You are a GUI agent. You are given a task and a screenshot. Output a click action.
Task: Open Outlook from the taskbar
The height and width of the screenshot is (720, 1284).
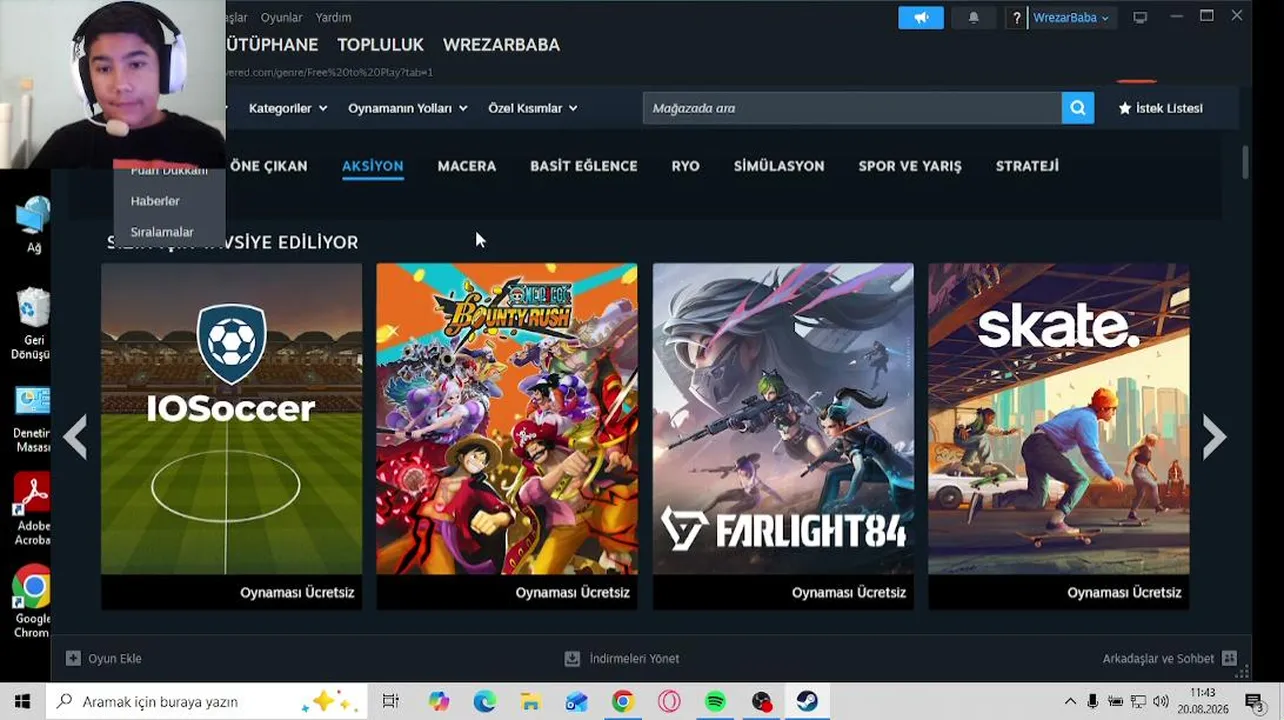577,701
